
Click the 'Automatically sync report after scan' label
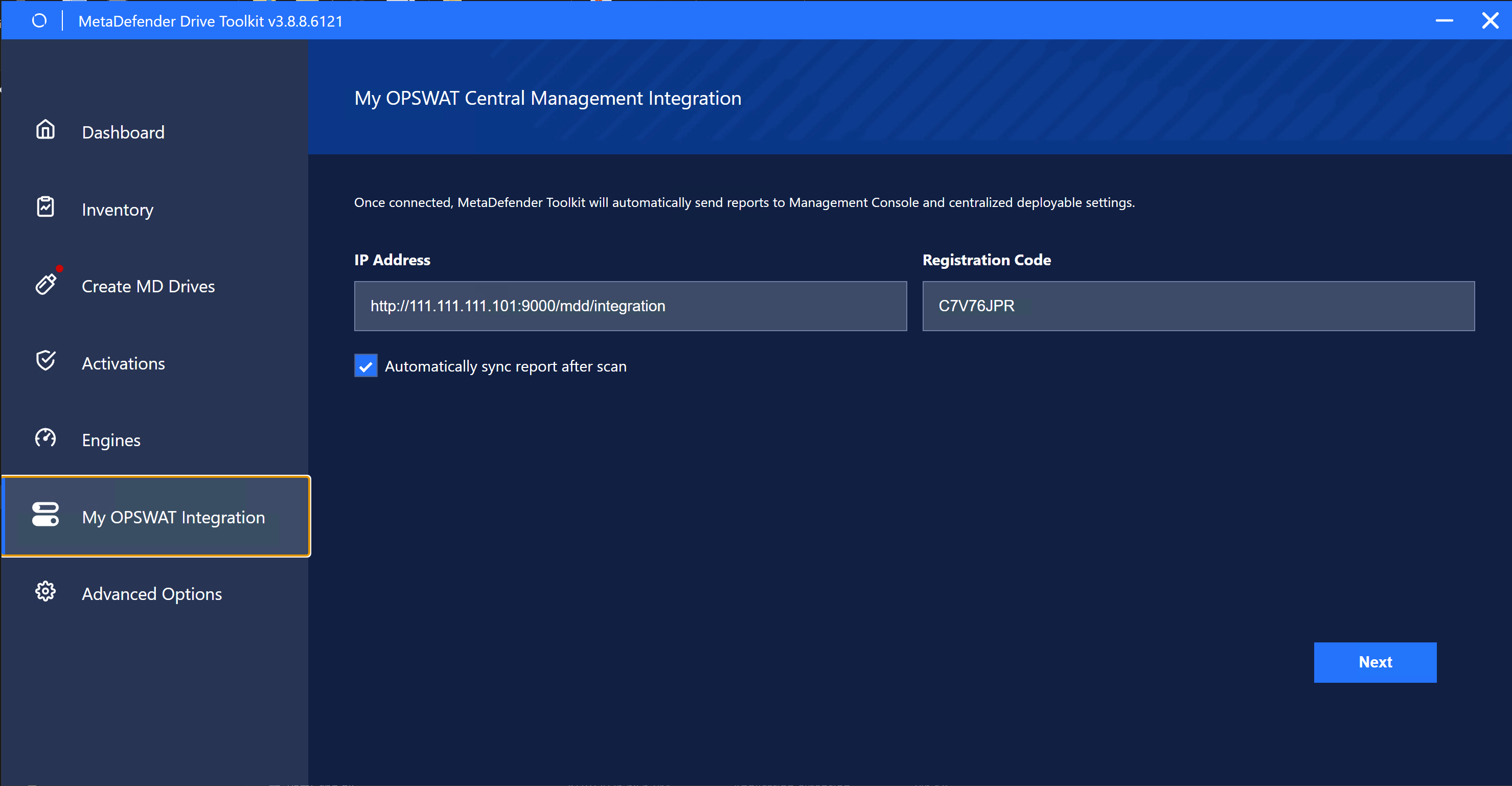coord(506,366)
